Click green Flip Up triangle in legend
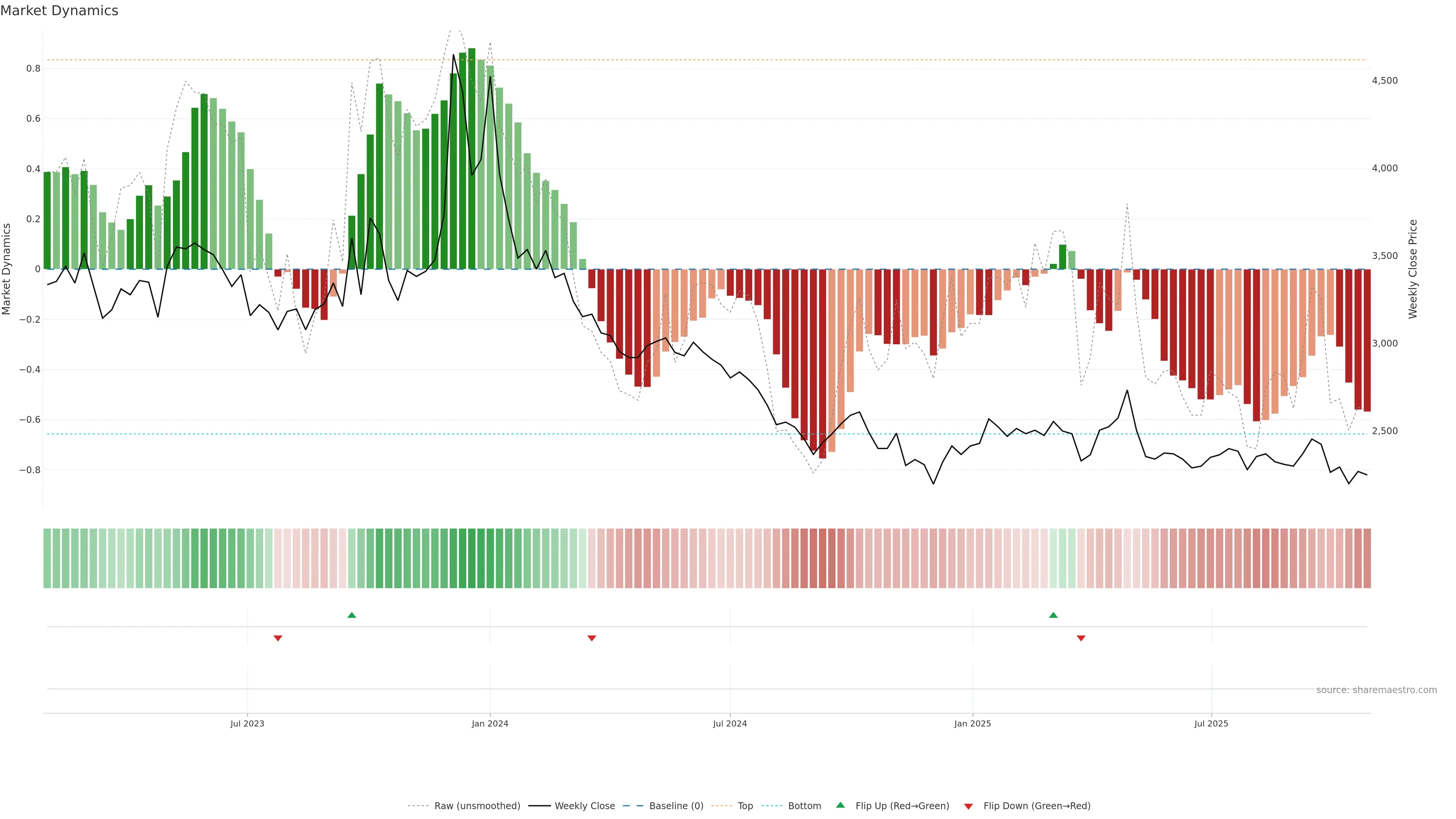 coord(841,805)
